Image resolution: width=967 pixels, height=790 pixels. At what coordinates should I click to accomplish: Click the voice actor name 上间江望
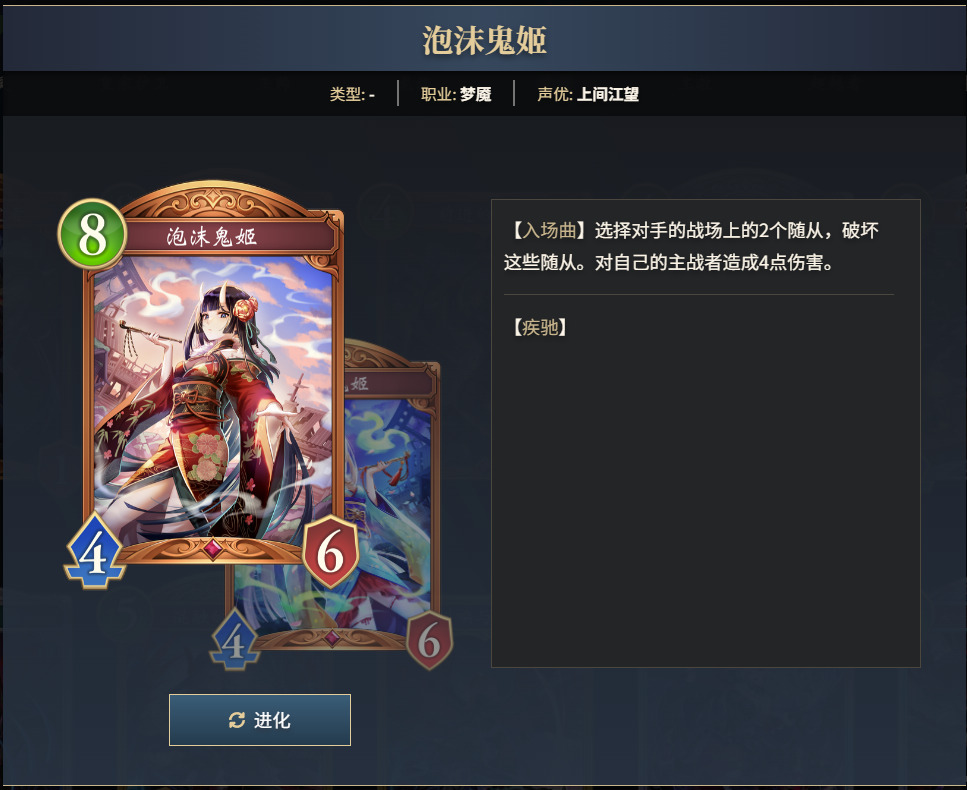(607, 94)
